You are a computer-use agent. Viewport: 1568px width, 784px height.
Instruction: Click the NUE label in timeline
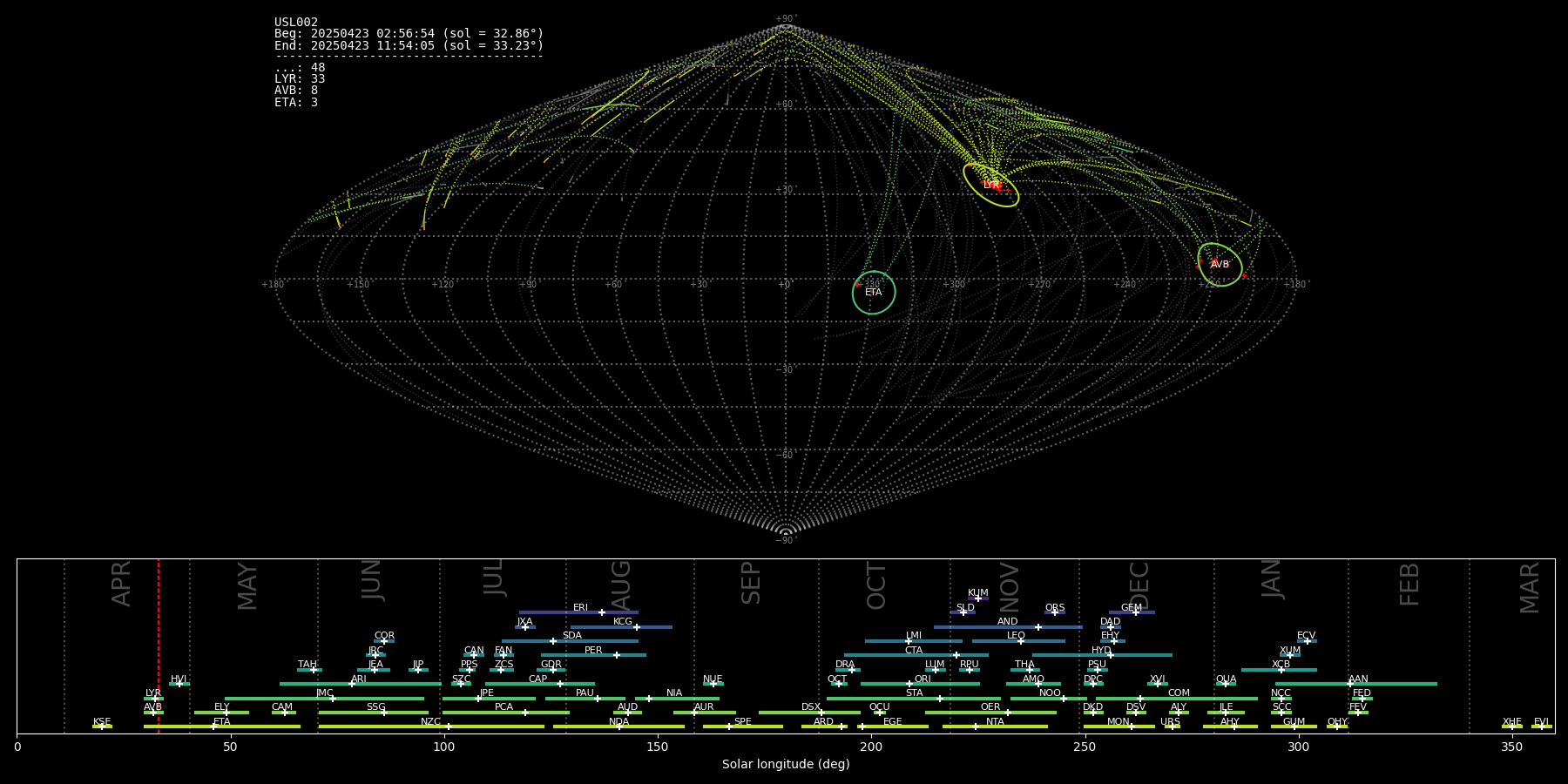(x=713, y=679)
